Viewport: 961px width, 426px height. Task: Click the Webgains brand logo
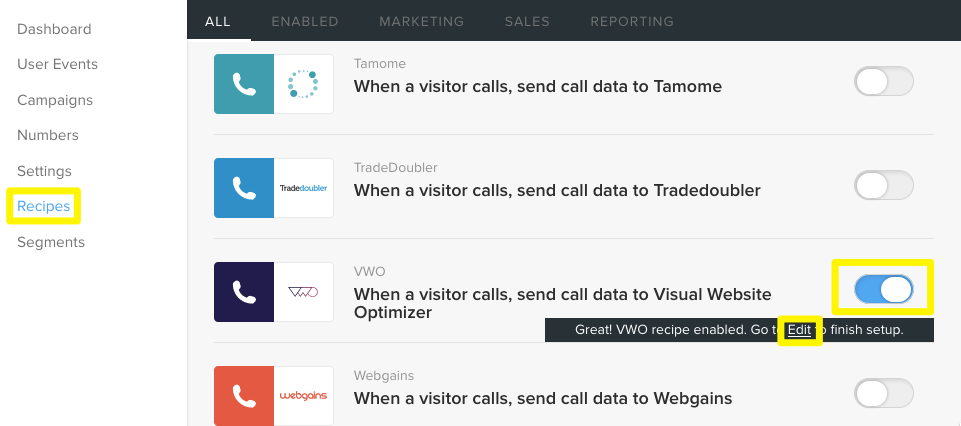303,396
